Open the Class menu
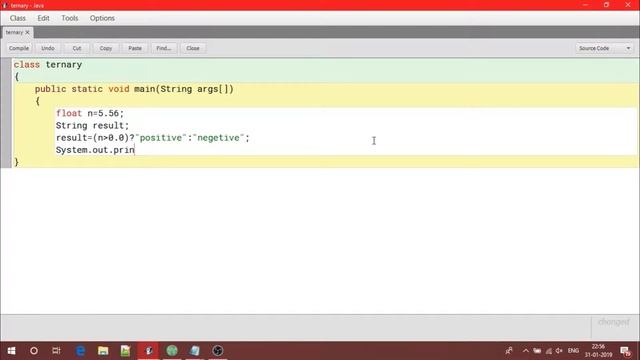The height and width of the screenshot is (360, 640). pyautogui.click(x=18, y=18)
